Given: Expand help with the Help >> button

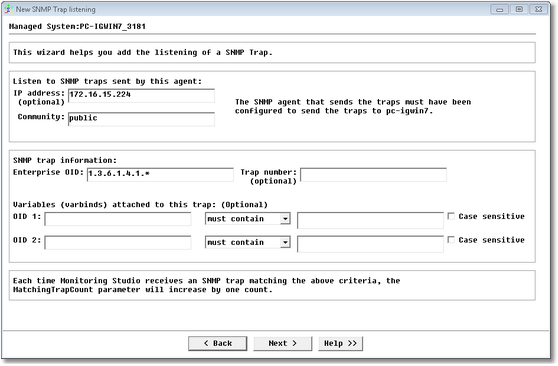Looking at the screenshot, I should 341,343.
